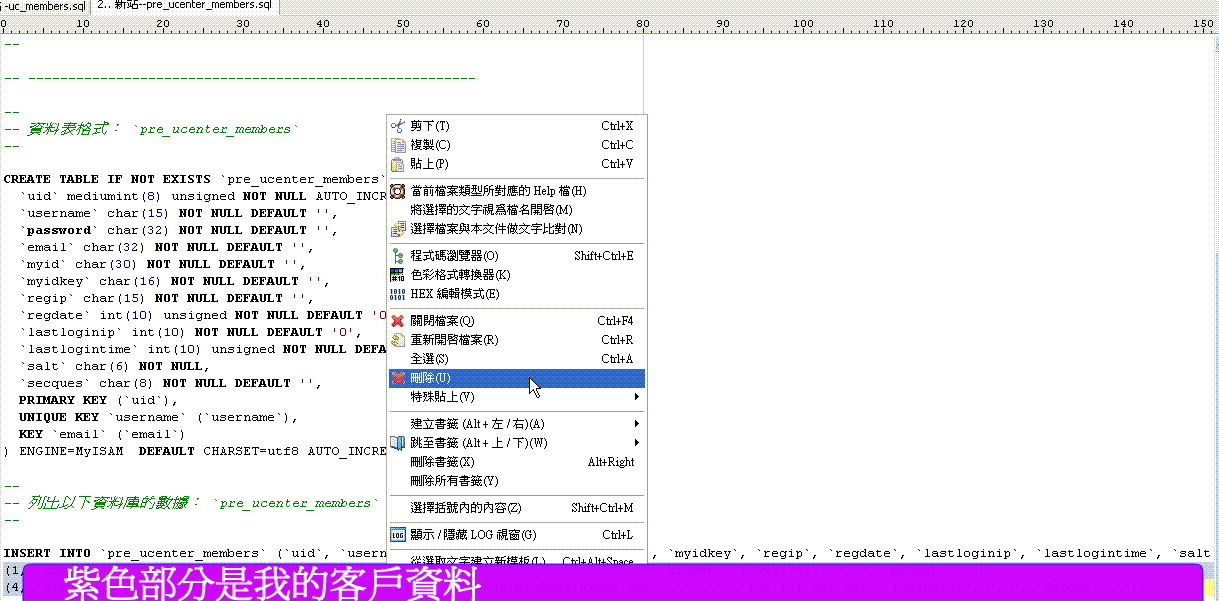
Task: Click the `lastlogintime` int(10) line
Action: tap(203, 349)
